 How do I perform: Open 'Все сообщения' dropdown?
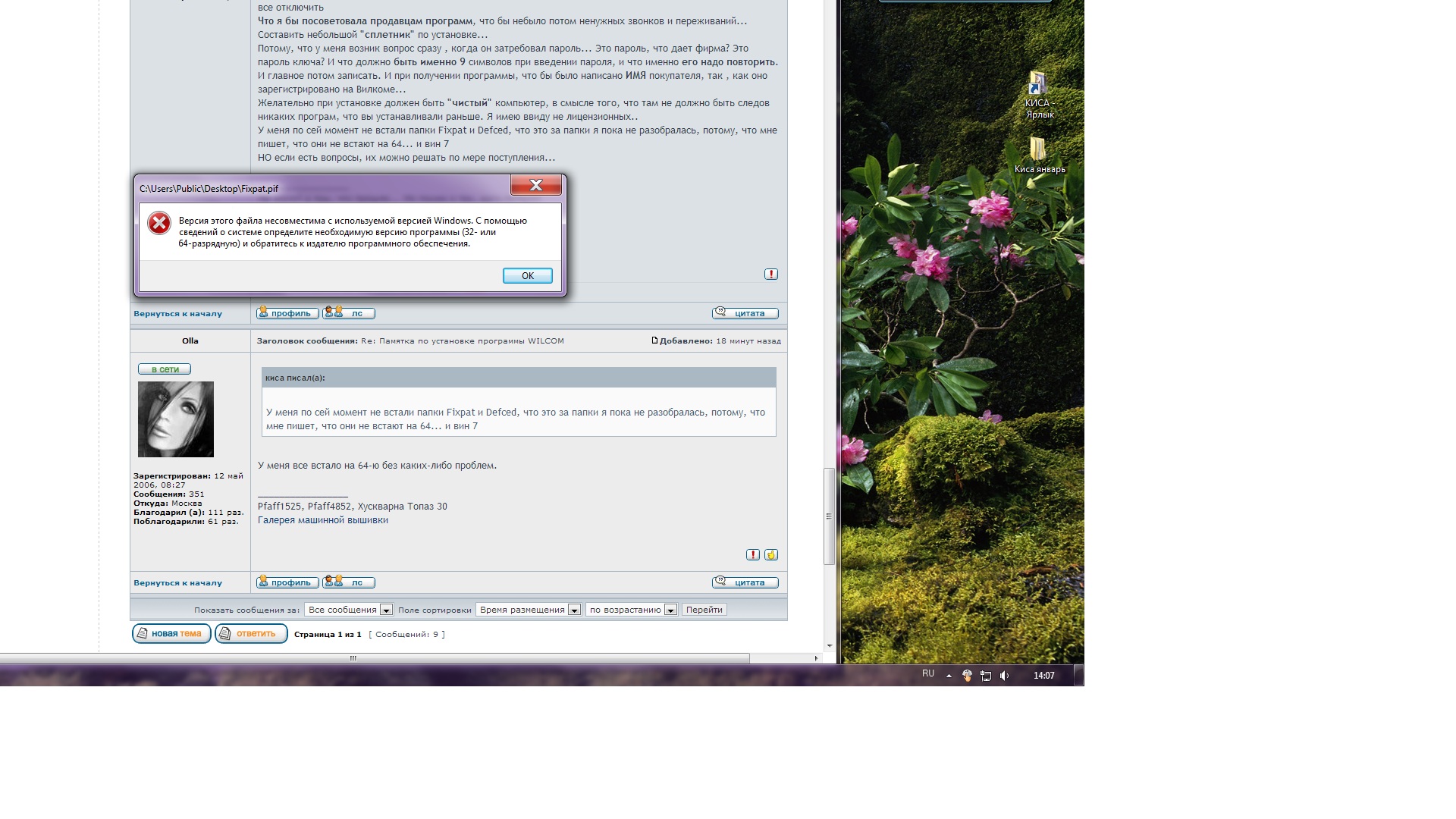point(349,610)
